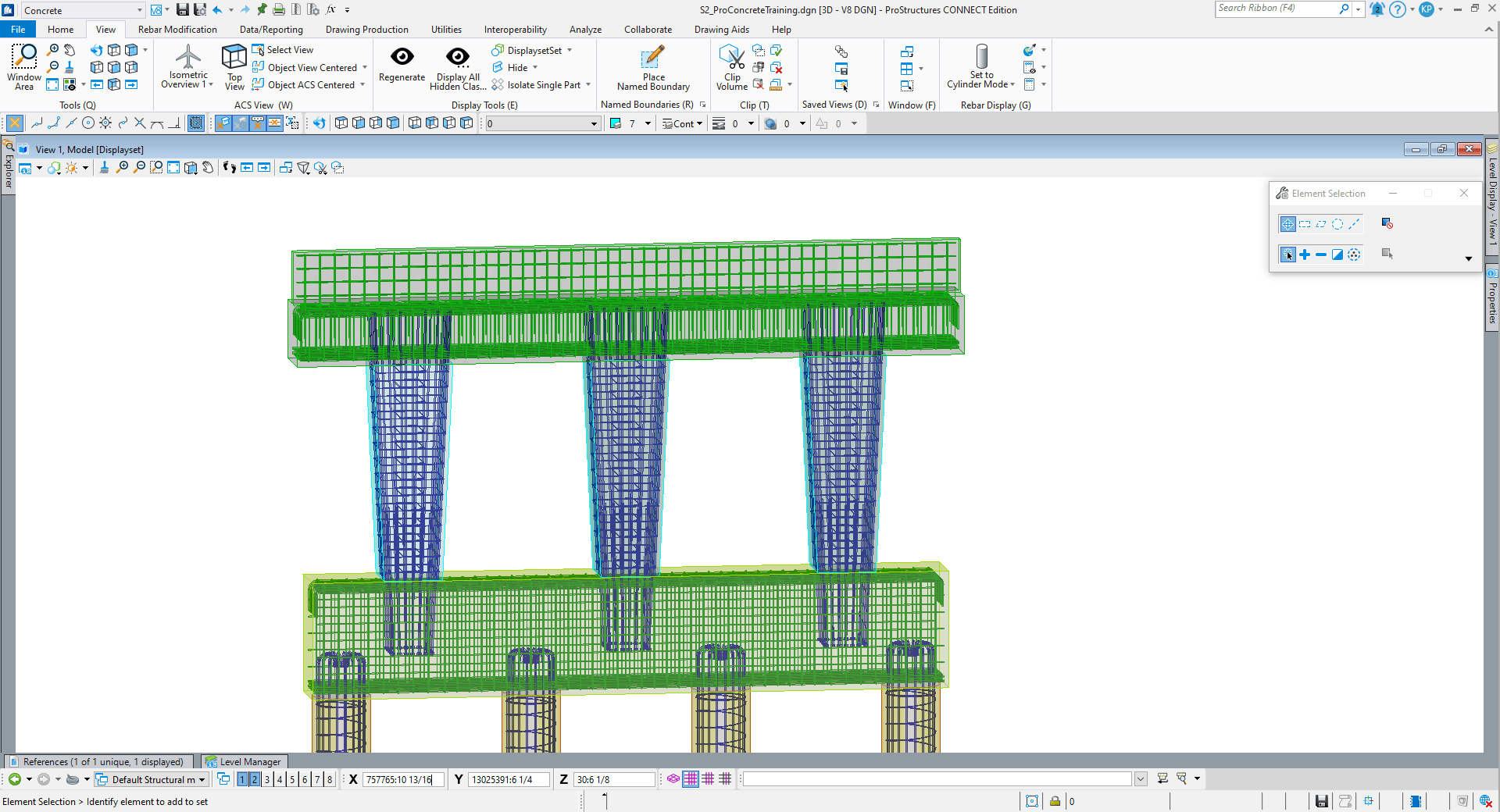Select the Clip Volume tool
The height and width of the screenshot is (812, 1500).
click(x=732, y=67)
